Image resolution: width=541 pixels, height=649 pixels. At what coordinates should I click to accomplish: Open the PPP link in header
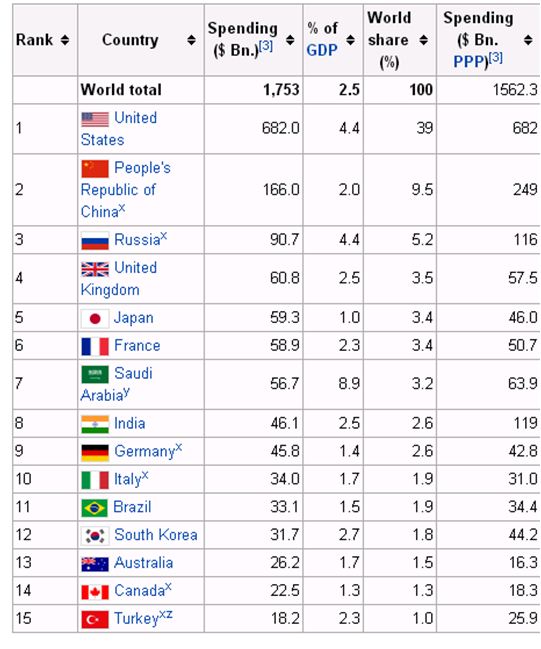(x=471, y=62)
